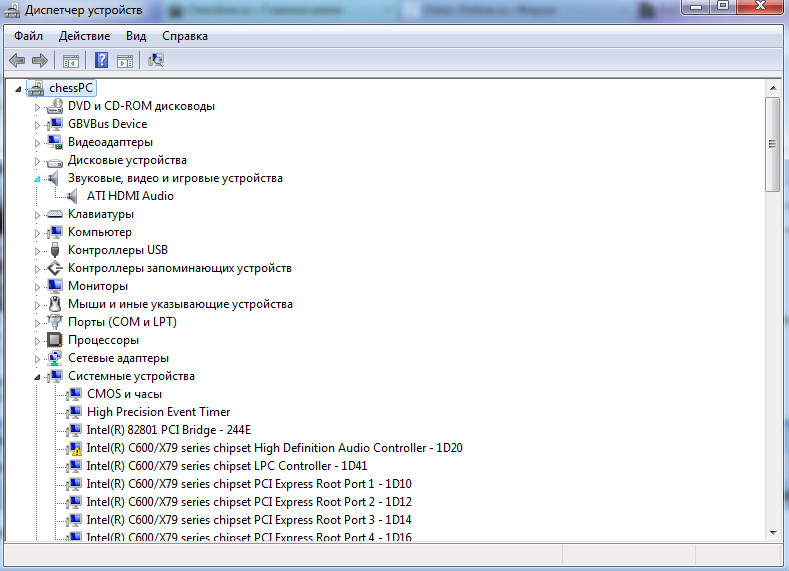
Task: Select PCI Express Root Port 3 - 1D14
Action: (249, 520)
